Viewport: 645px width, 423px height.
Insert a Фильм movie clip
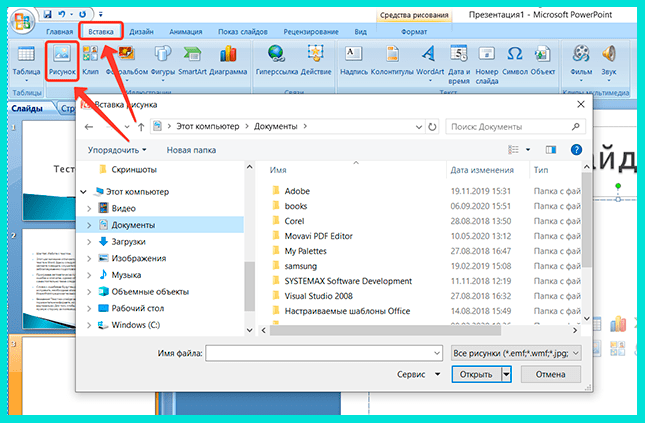coord(581,62)
